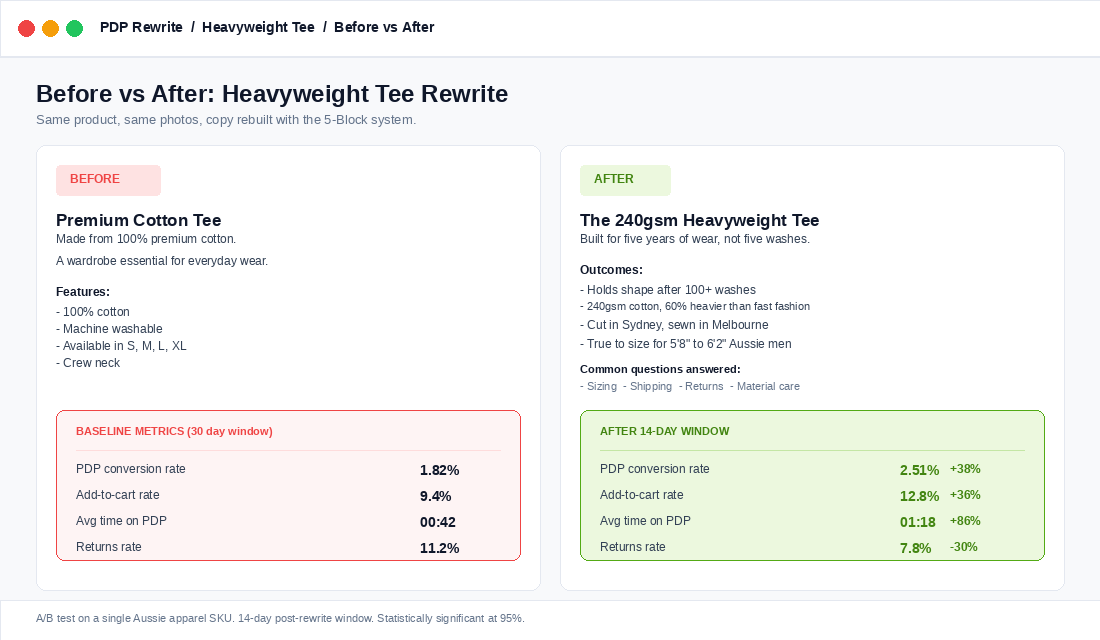
Task: Click the after avg time value 01:18
Action: coord(918,522)
